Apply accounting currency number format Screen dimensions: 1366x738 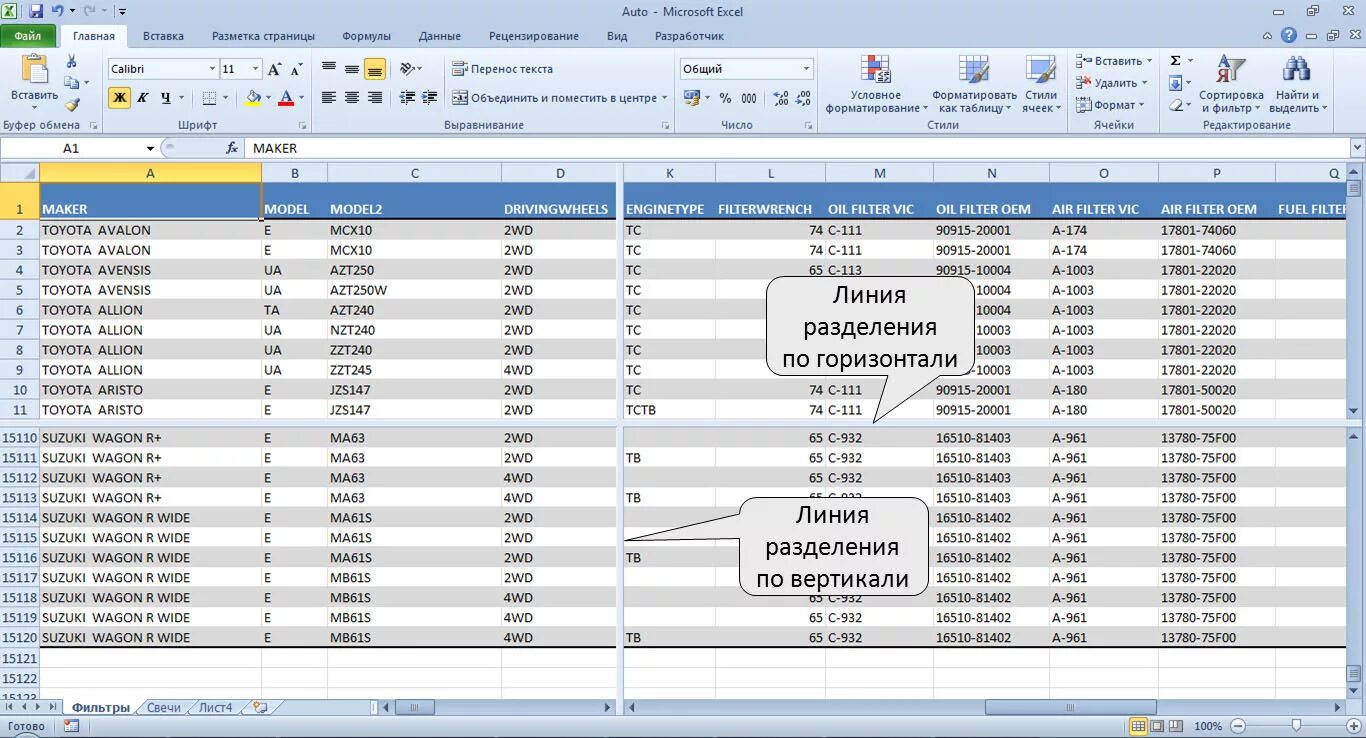click(692, 98)
